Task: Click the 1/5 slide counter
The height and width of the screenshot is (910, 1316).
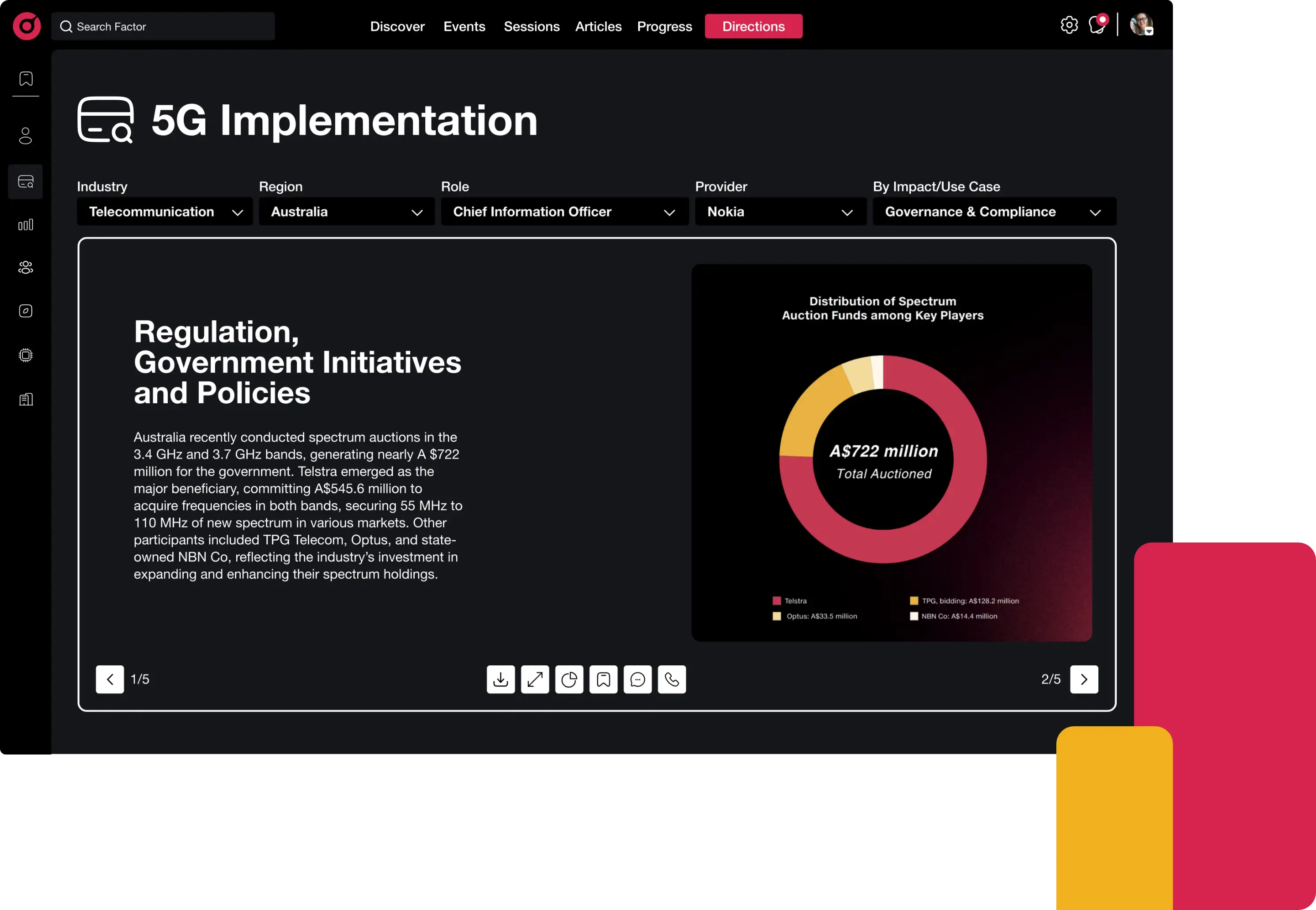Action: click(x=140, y=679)
